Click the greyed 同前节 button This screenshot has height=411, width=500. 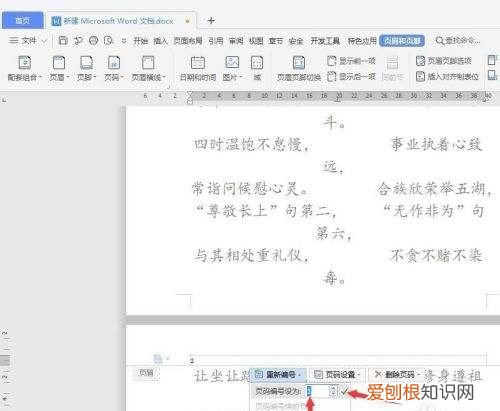pyautogui.click(x=393, y=68)
